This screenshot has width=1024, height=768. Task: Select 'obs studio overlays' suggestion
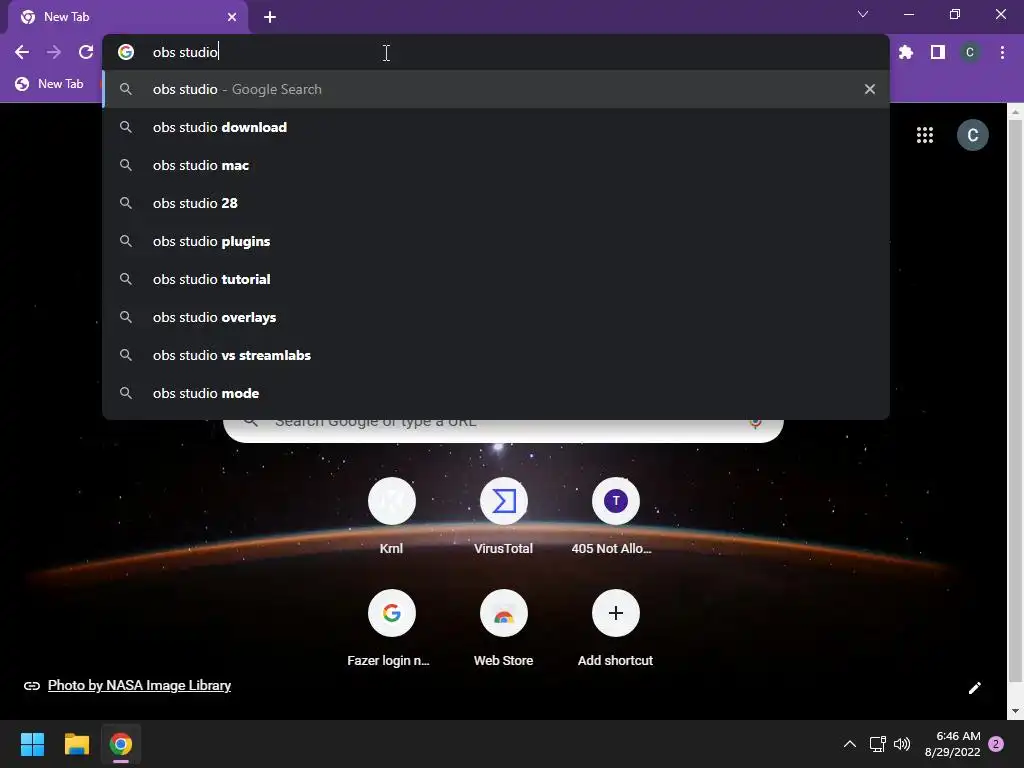(496, 317)
